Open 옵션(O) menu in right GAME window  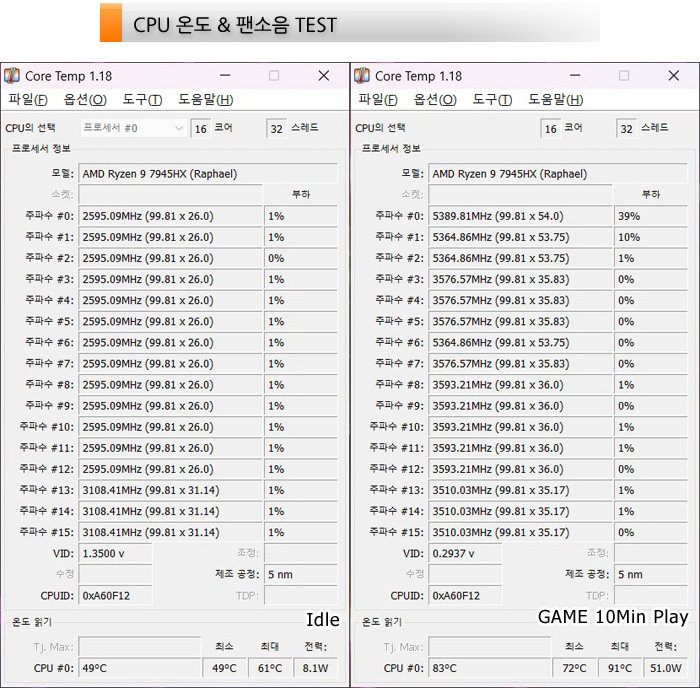click(435, 99)
